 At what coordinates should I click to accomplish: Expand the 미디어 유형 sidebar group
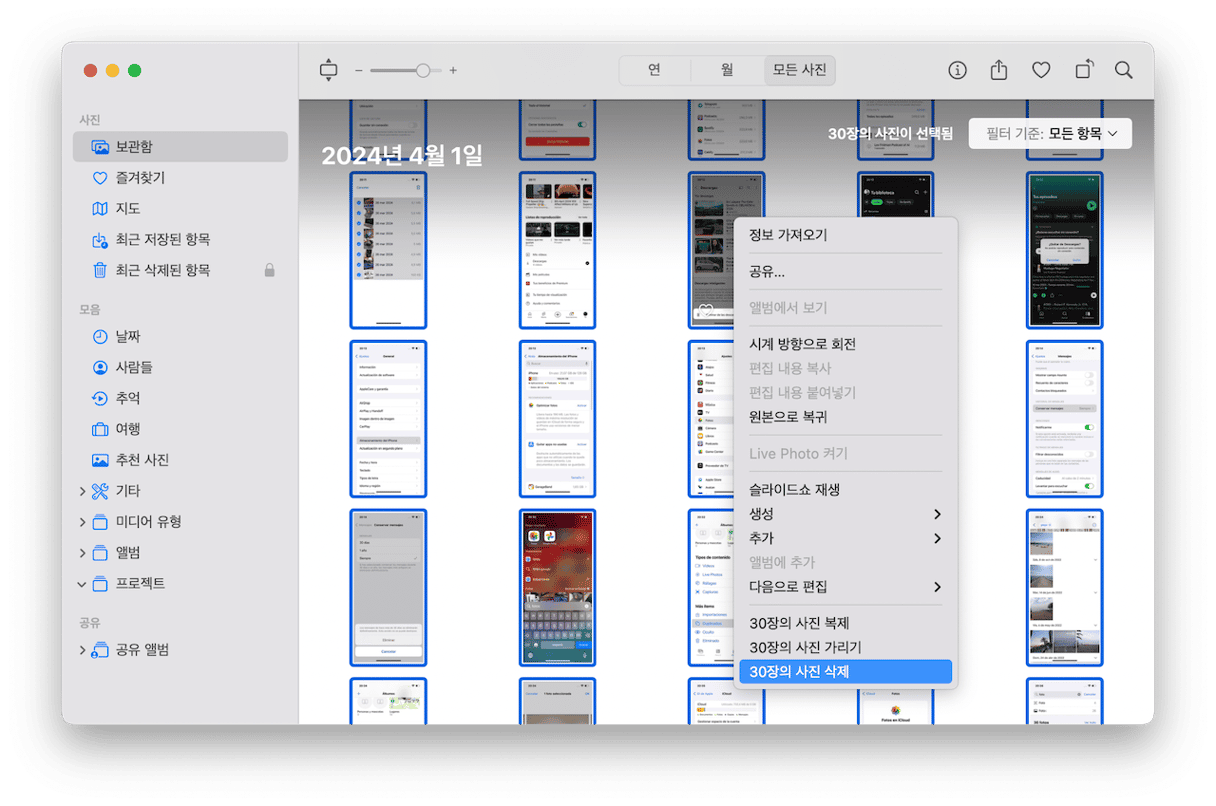coord(82,522)
